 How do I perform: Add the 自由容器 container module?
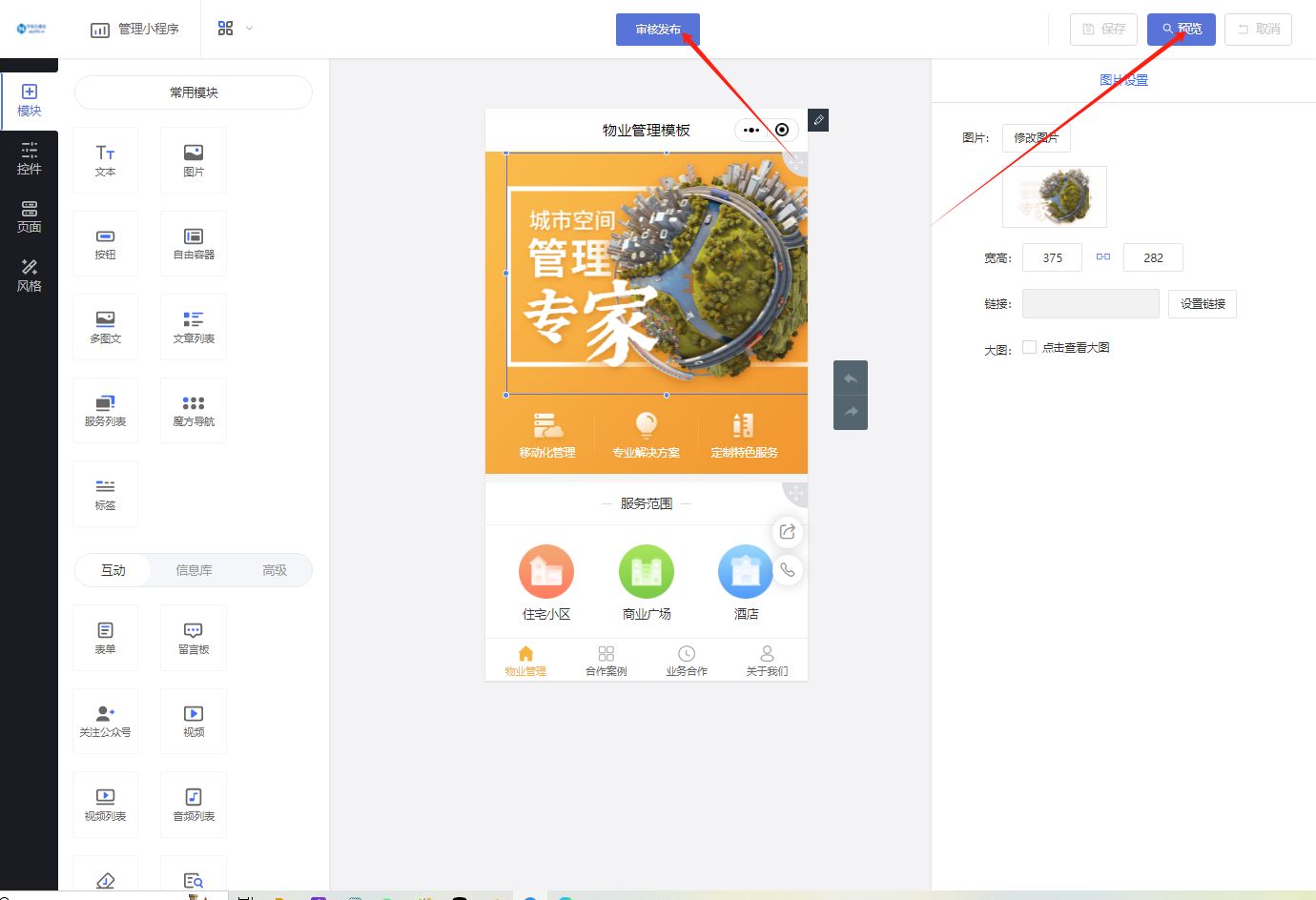pos(194,243)
